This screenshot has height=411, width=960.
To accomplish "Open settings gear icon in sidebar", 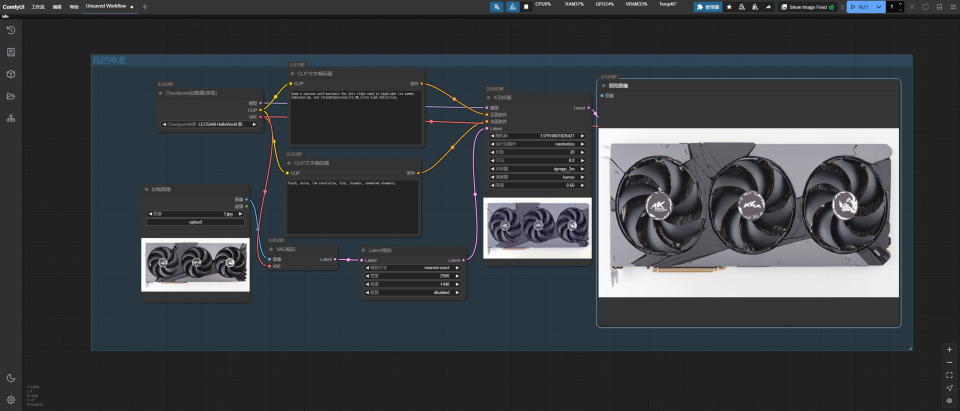I will coord(11,399).
